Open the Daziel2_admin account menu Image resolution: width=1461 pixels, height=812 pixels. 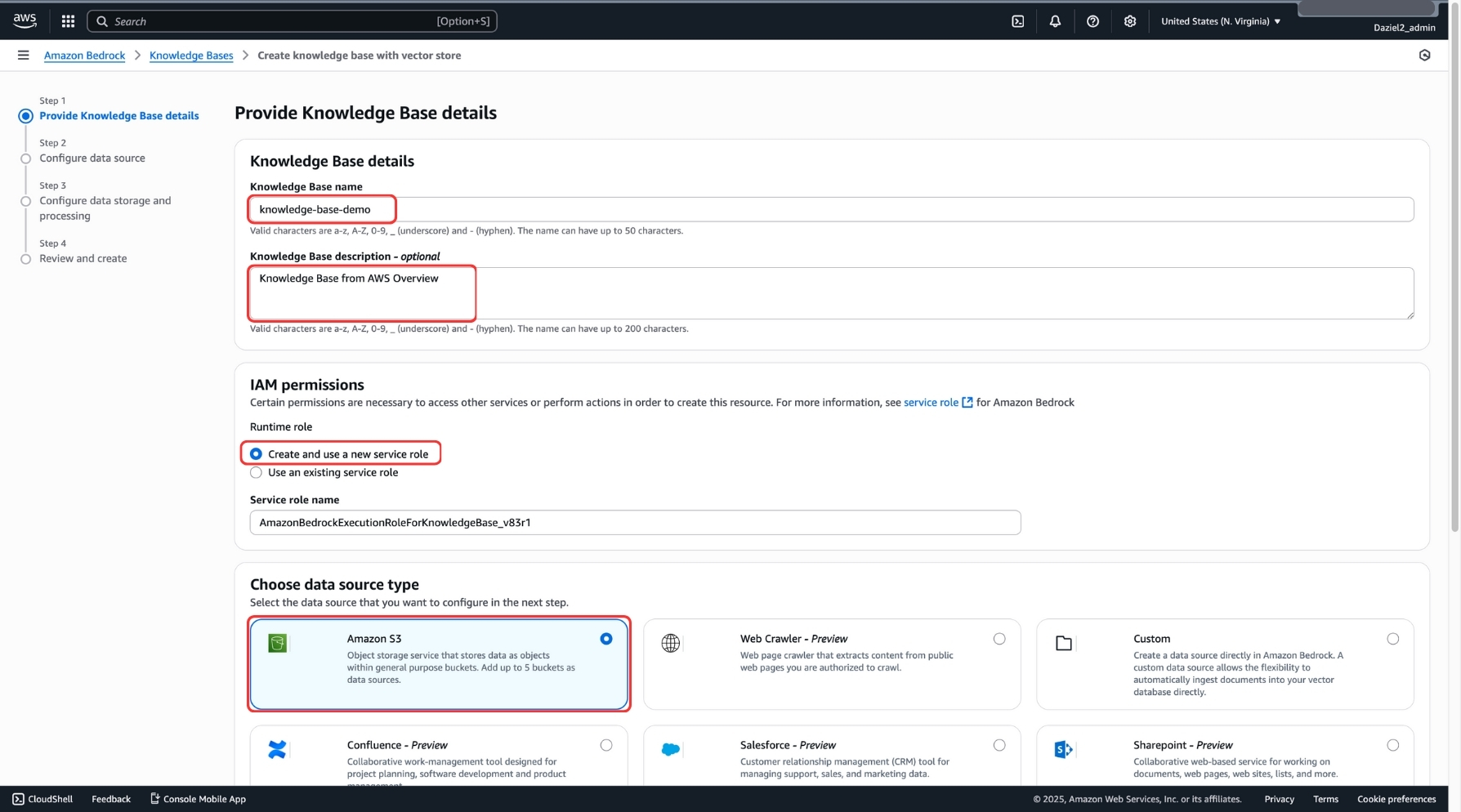coord(1406,27)
